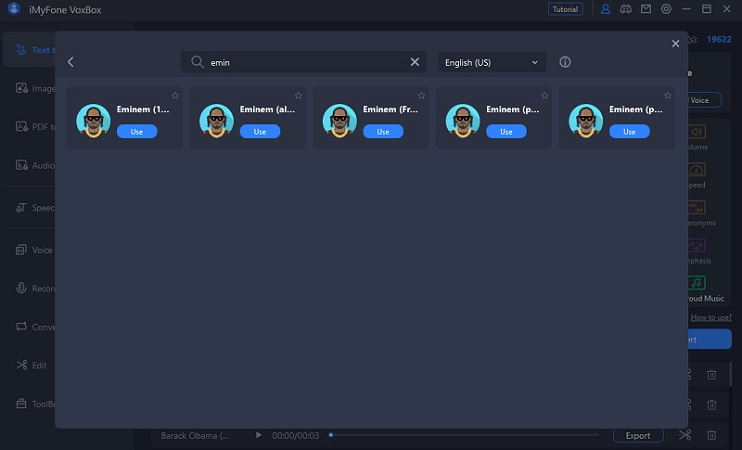Open the Discord community icon

[x=626, y=9]
